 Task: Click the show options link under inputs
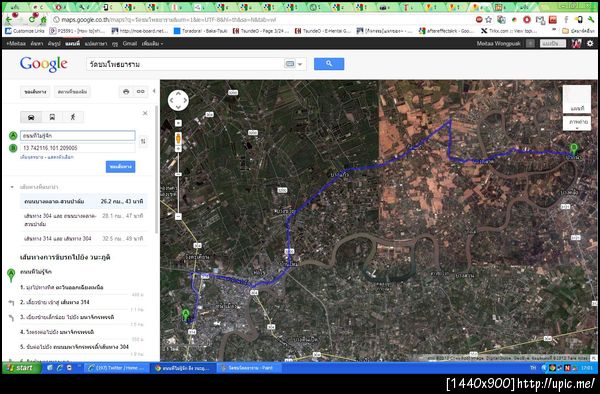[61, 157]
